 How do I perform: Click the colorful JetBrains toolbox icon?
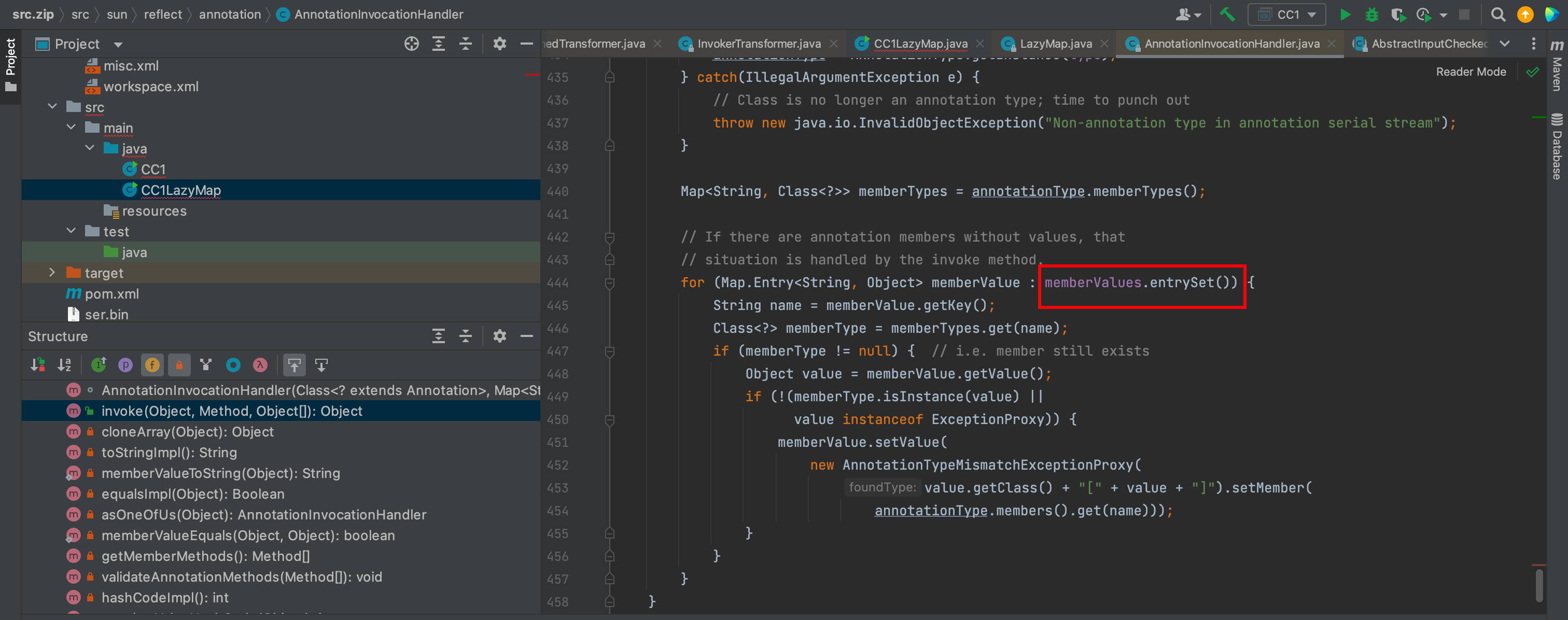tap(1551, 14)
